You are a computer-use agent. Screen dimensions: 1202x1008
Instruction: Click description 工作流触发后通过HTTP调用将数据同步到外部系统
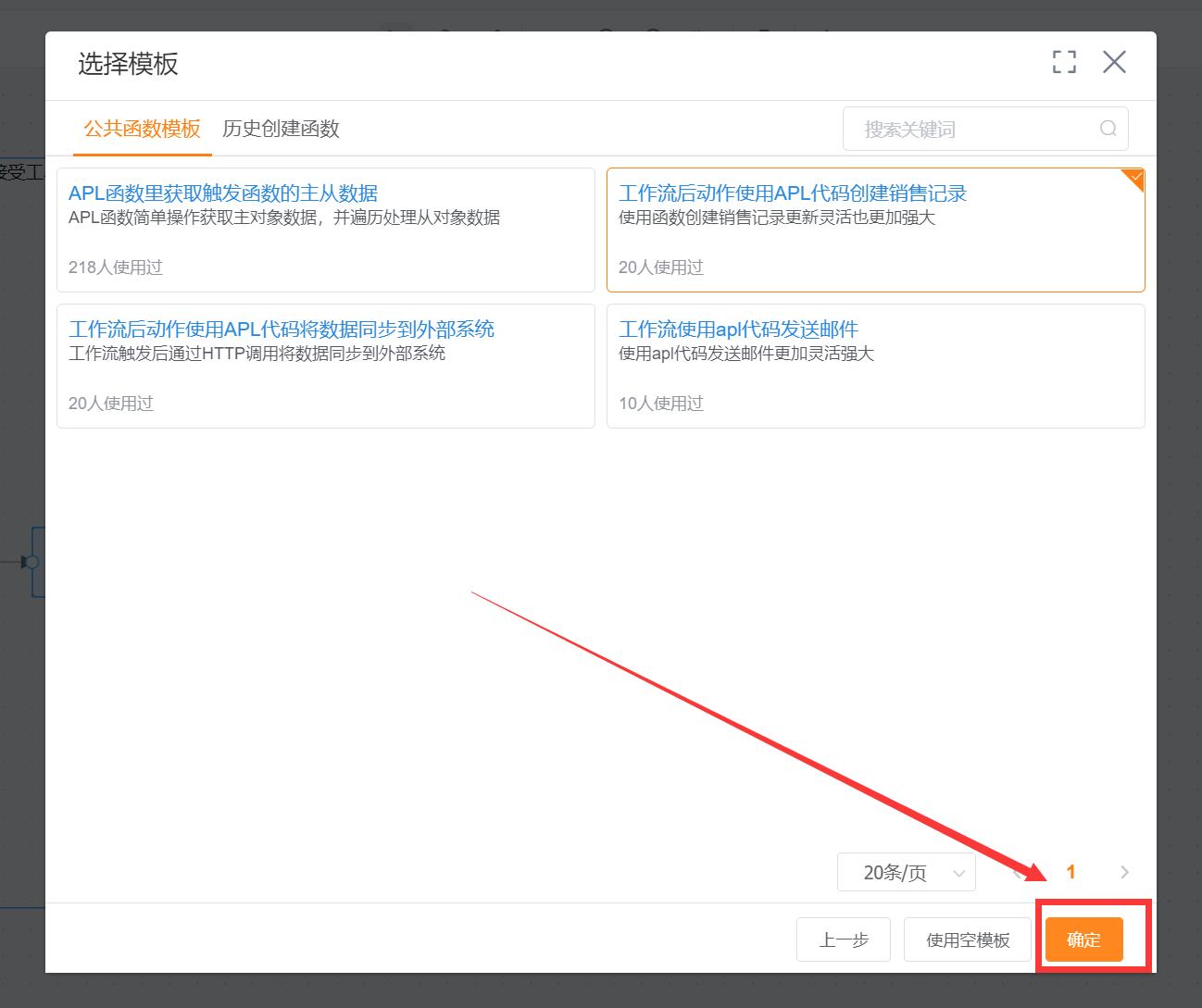pyautogui.click(x=257, y=354)
